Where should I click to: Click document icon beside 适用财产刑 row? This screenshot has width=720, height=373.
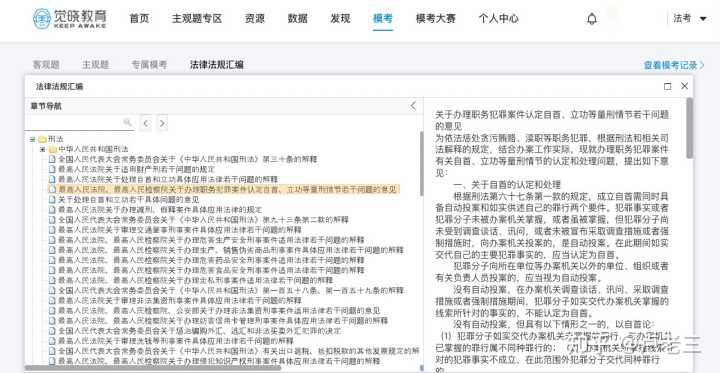52,169
